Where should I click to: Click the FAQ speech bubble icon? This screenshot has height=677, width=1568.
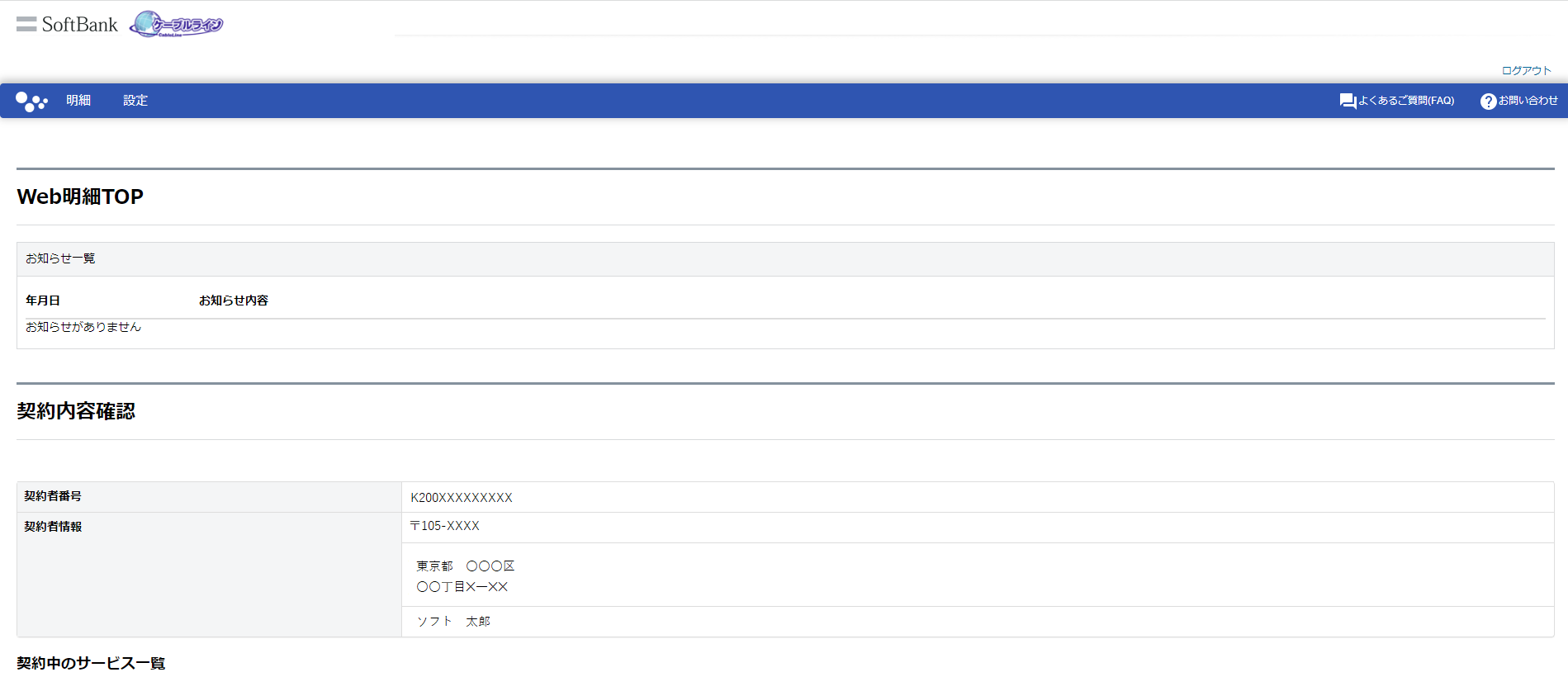(x=1348, y=101)
